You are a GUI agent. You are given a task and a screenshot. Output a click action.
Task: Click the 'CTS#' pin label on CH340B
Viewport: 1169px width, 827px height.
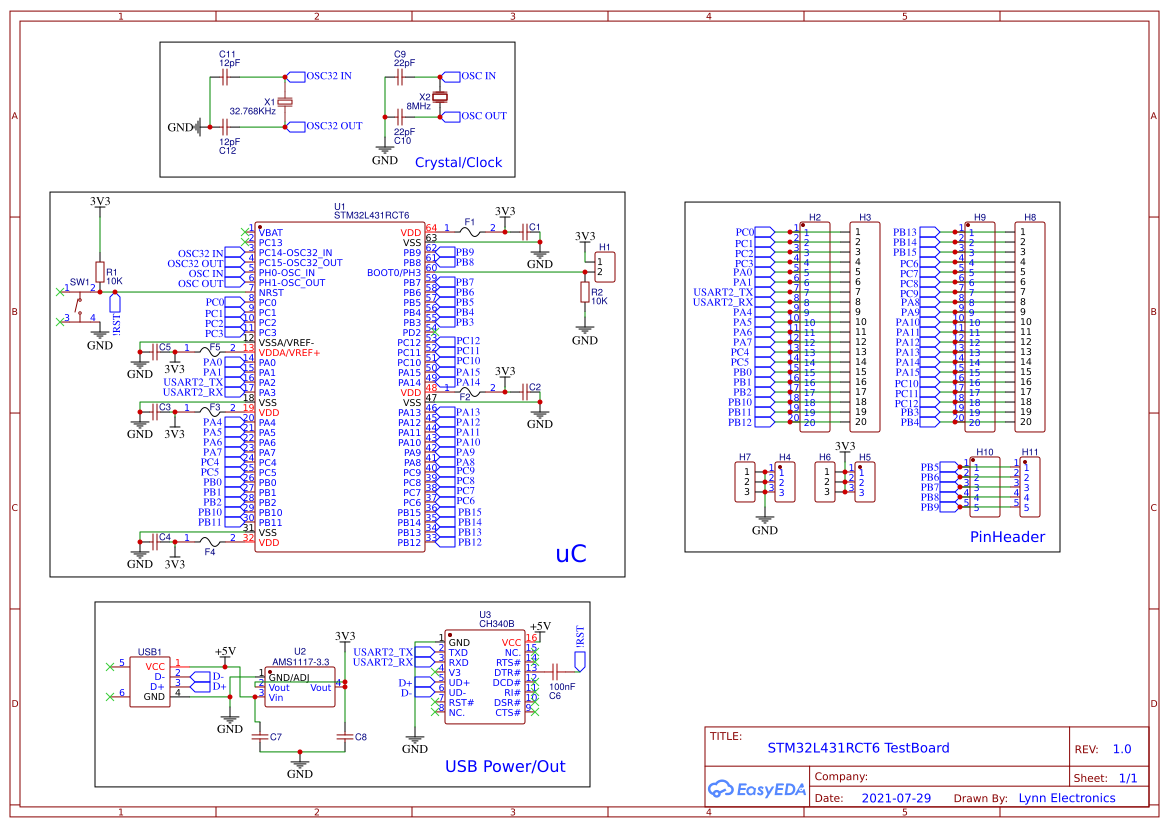click(508, 713)
